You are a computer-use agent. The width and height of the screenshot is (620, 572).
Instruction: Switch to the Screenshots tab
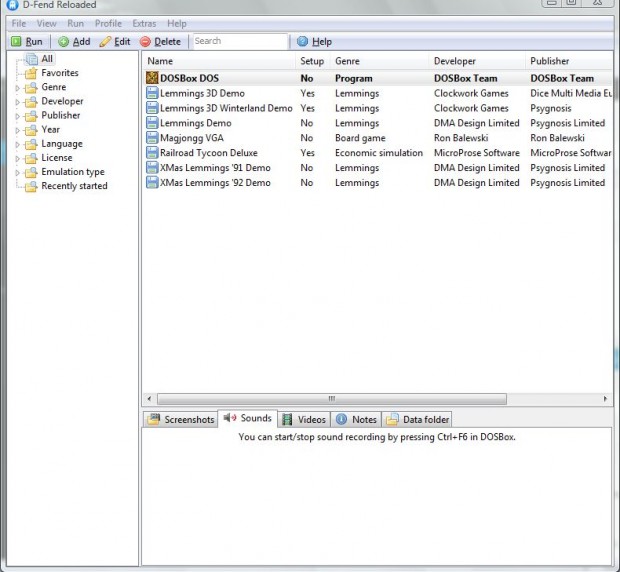click(181, 419)
